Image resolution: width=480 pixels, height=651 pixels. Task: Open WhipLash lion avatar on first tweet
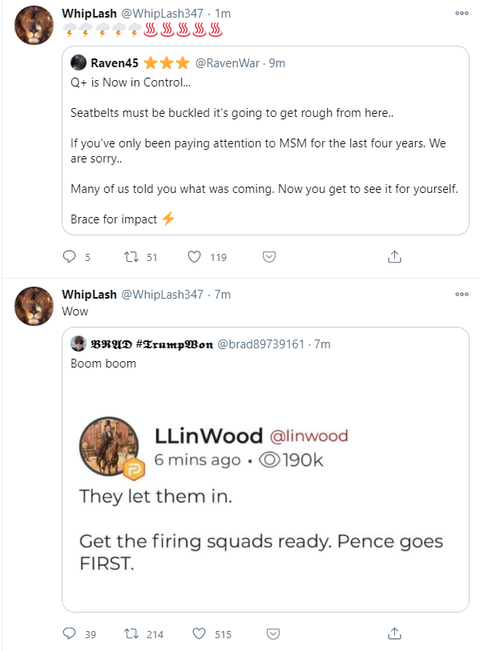pos(34,25)
